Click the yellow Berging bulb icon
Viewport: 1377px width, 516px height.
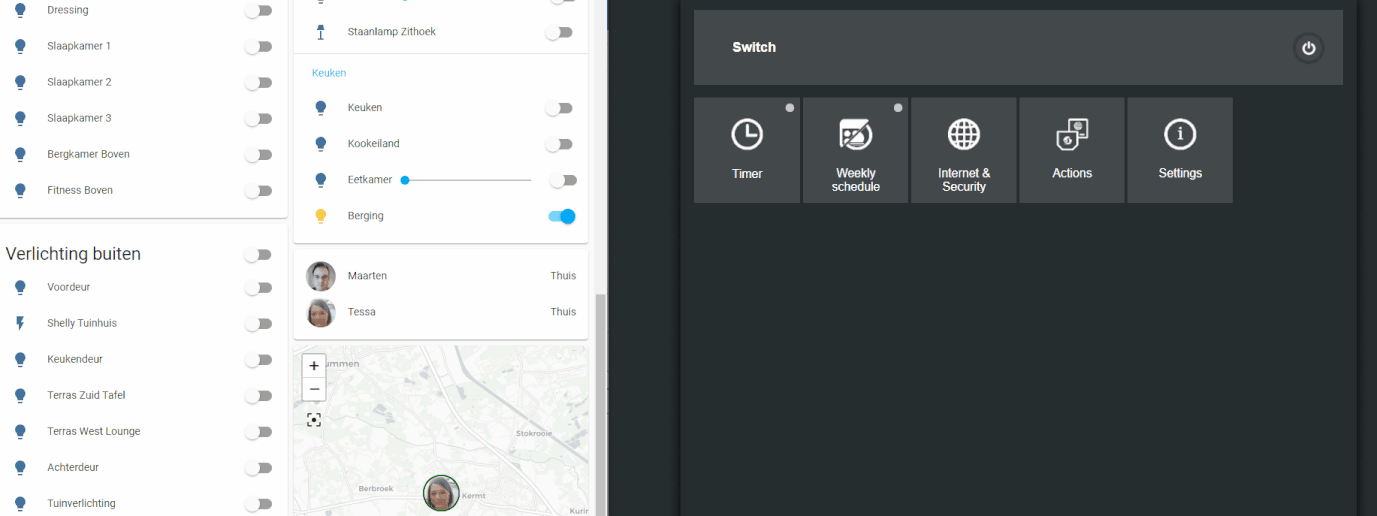(x=321, y=216)
